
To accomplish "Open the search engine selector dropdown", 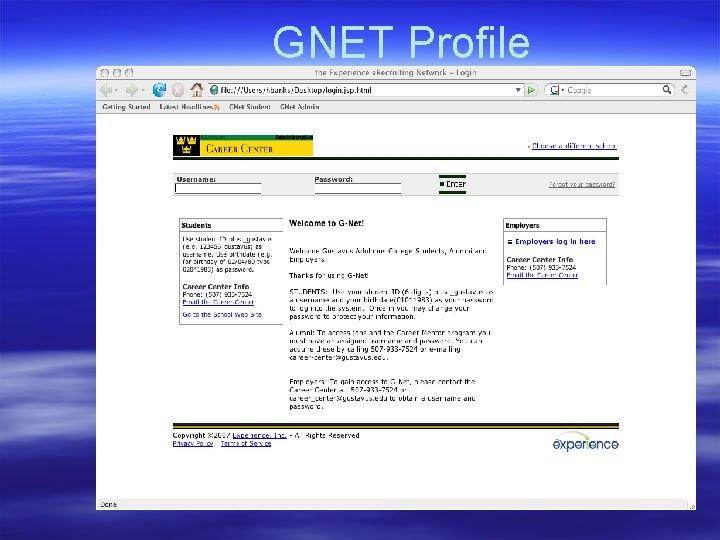I will coord(556,90).
